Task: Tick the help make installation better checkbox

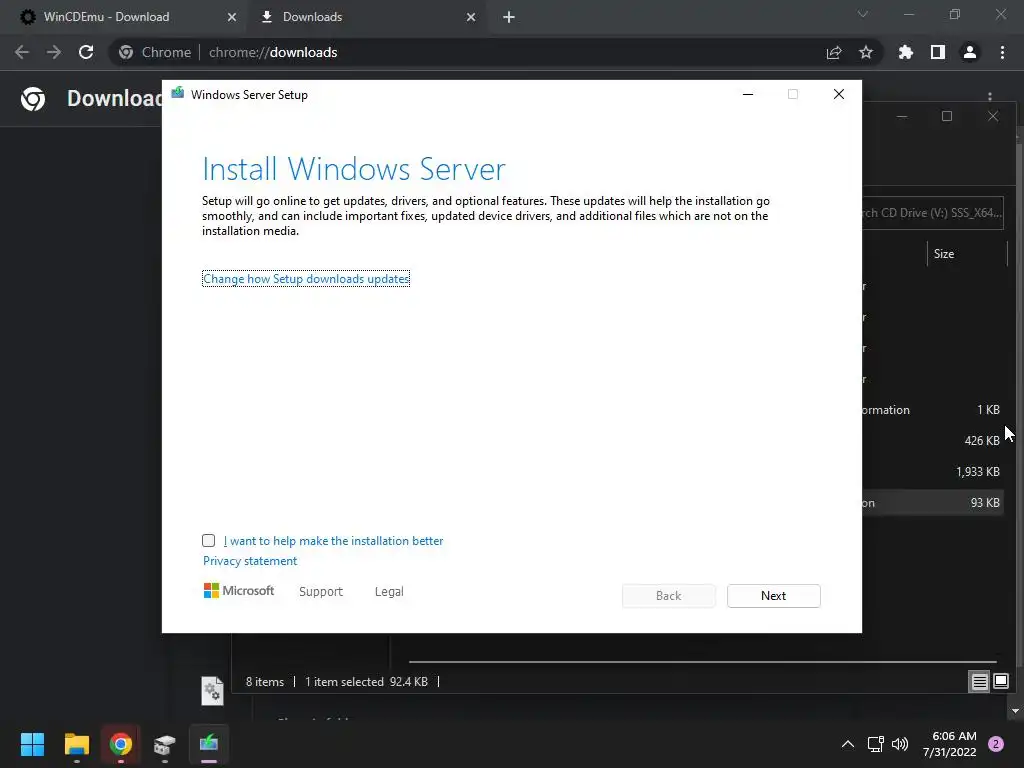Action: [208, 540]
